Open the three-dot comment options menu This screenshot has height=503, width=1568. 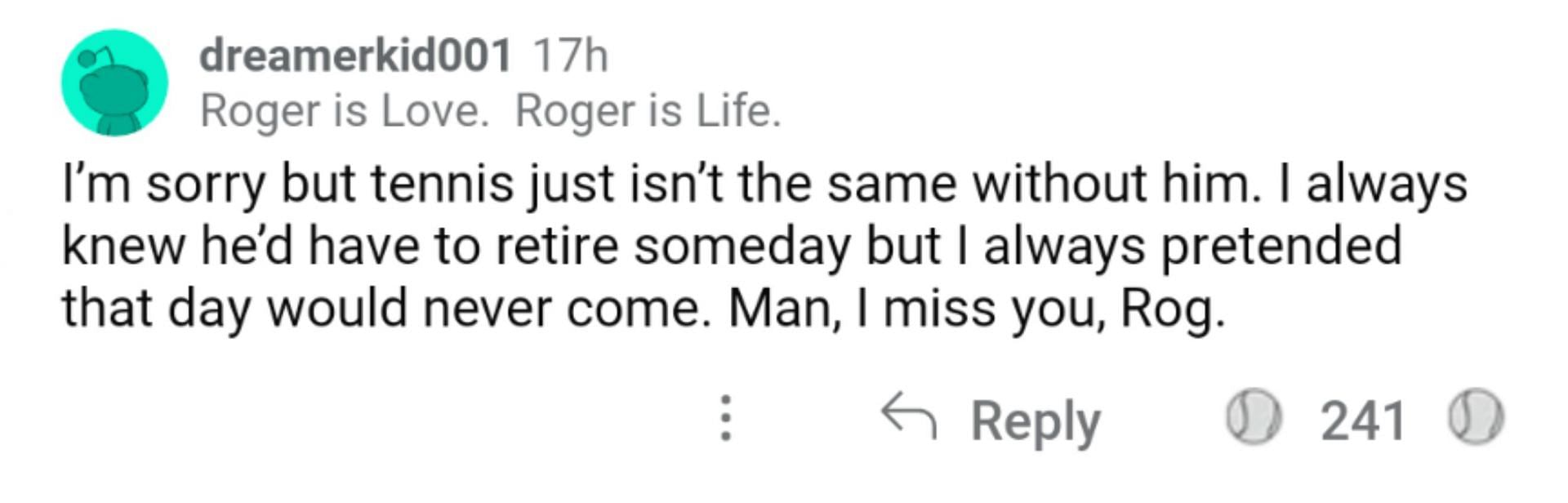(726, 418)
